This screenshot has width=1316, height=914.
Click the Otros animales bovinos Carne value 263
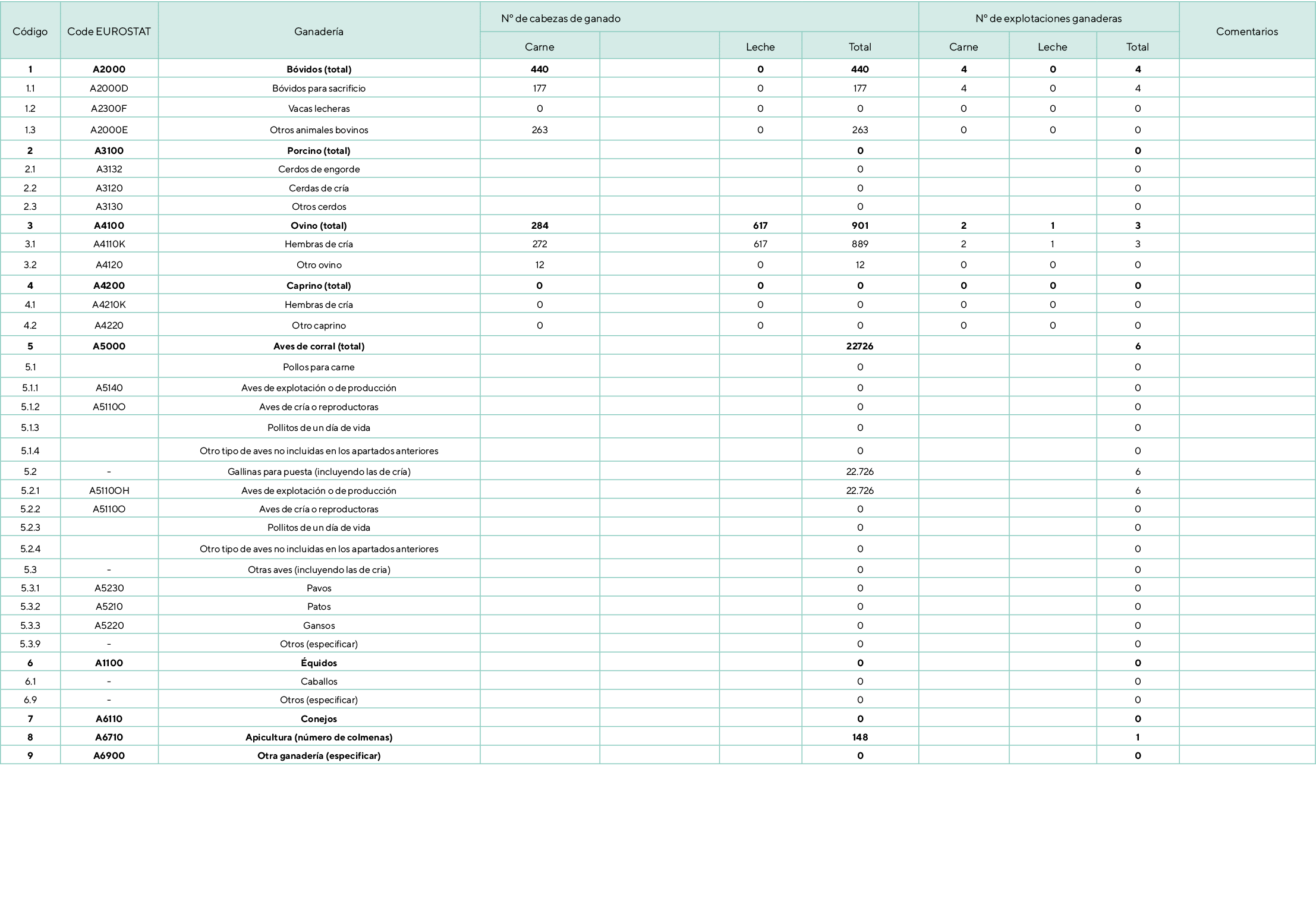539,130
